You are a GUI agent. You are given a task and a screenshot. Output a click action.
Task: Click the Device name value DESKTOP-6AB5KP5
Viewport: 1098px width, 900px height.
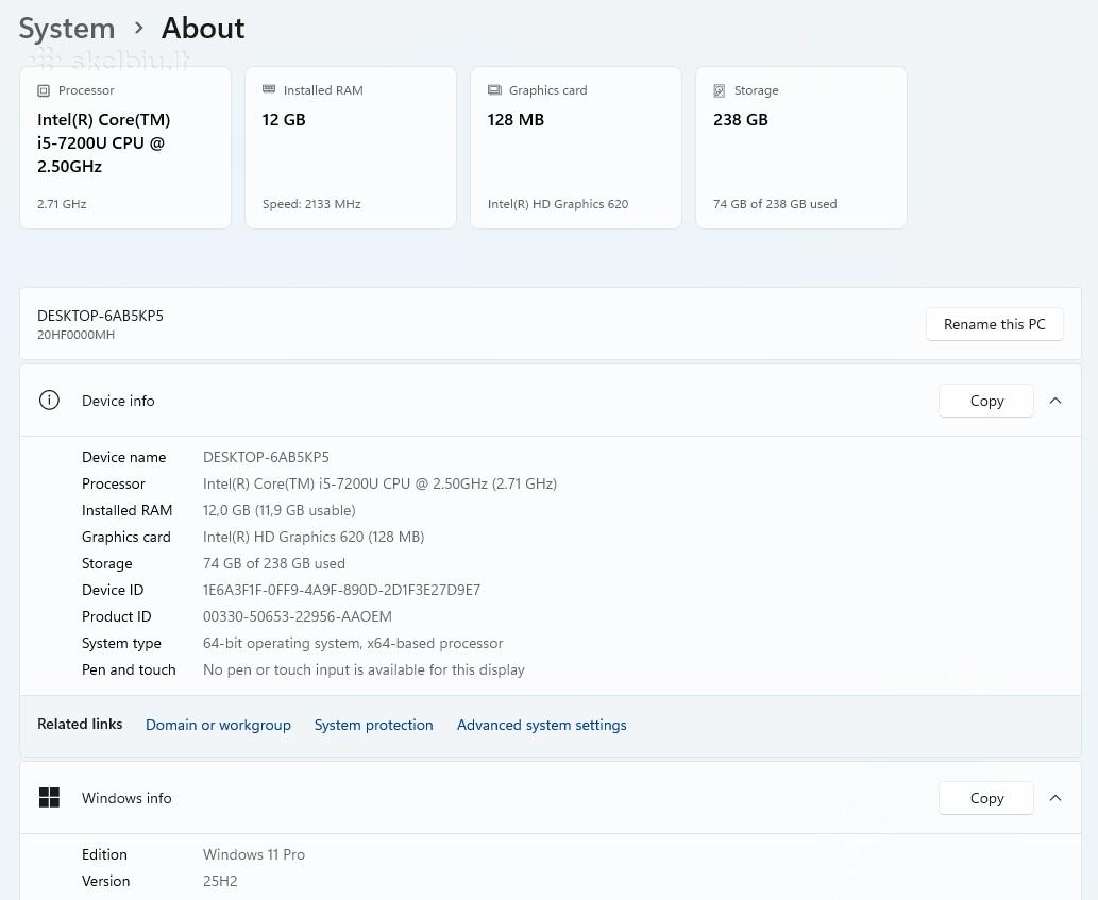point(265,457)
